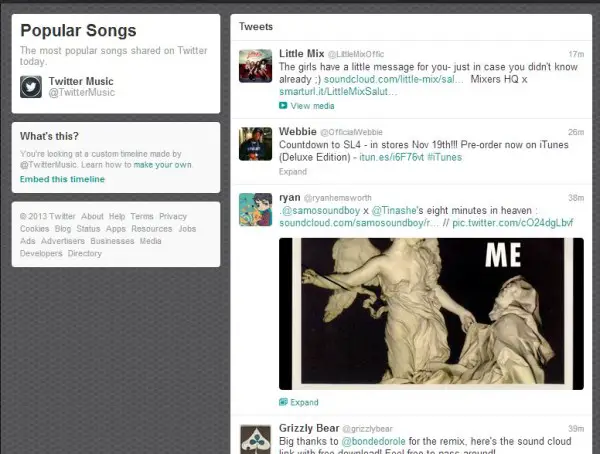
Task: Open the Little Mix name link
Action: pyautogui.click(x=302, y=54)
